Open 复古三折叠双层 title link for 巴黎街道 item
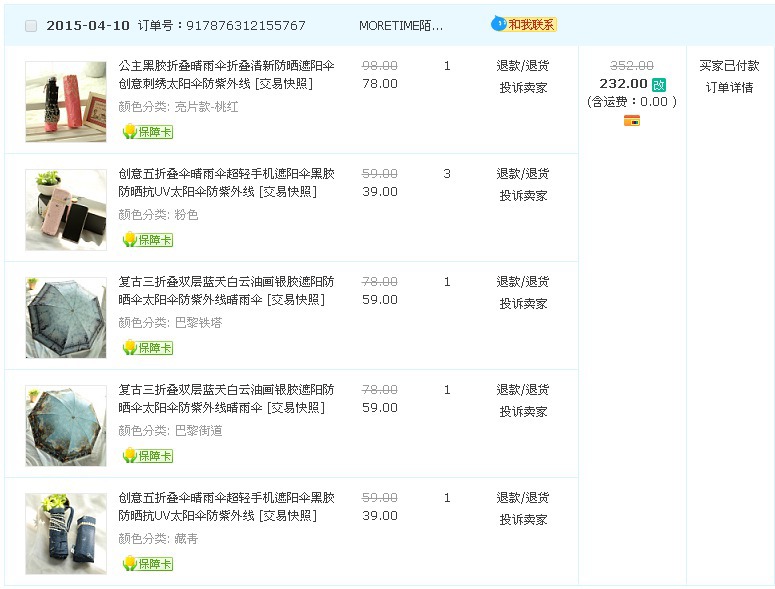Screen dimensions: 775x589 point(226,398)
